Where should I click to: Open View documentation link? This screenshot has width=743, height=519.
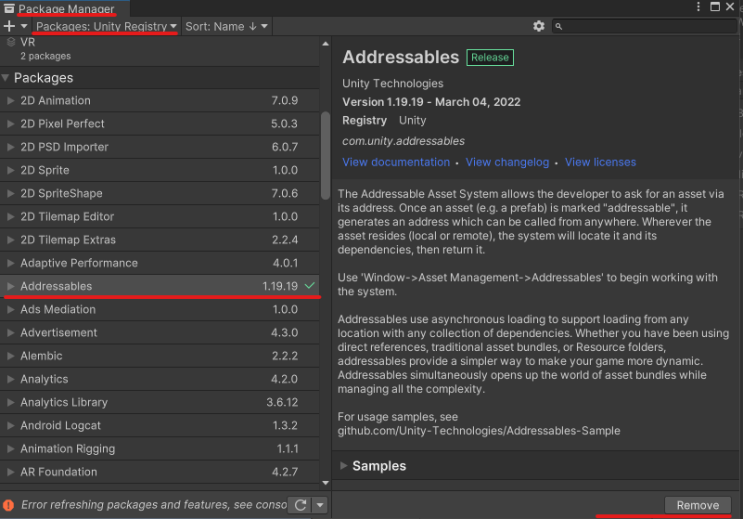tap(396, 162)
